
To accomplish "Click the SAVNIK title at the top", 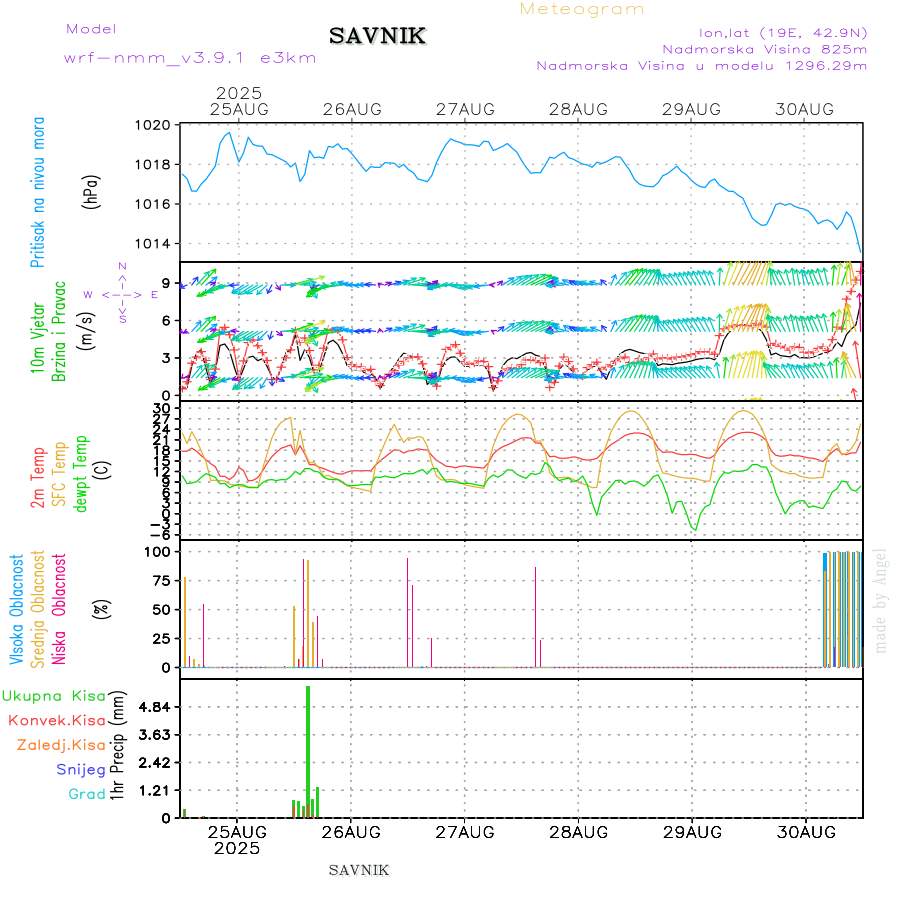I will (377, 37).
